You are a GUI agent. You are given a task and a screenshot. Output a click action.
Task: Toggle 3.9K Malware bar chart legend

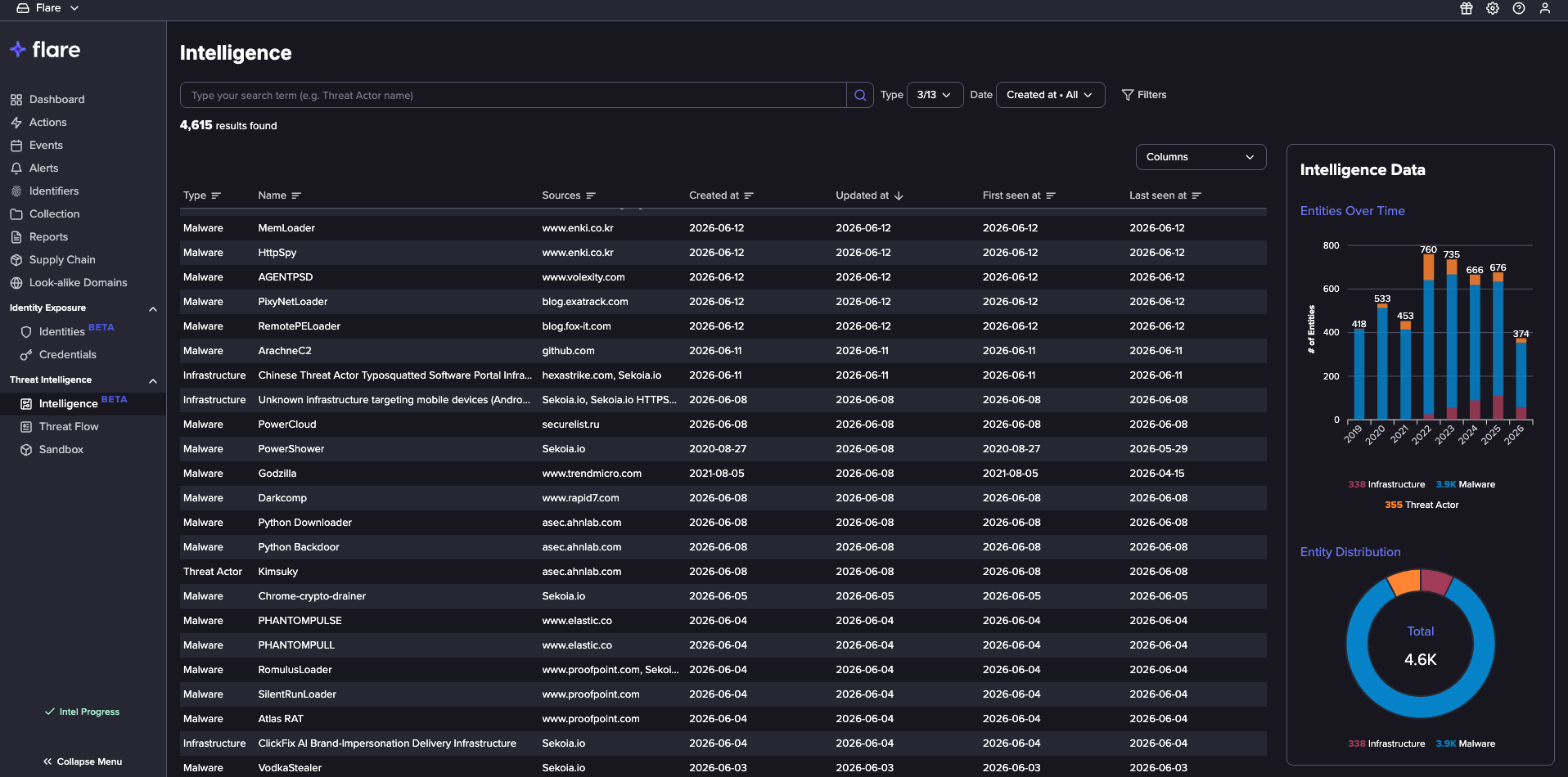click(x=1465, y=485)
